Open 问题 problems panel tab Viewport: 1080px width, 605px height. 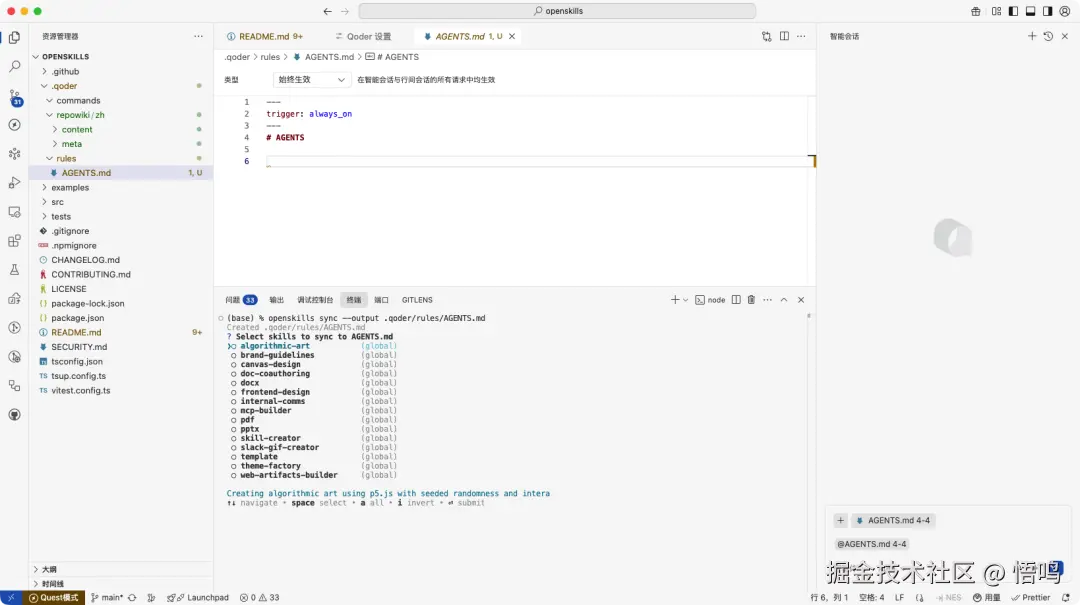tap(240, 300)
